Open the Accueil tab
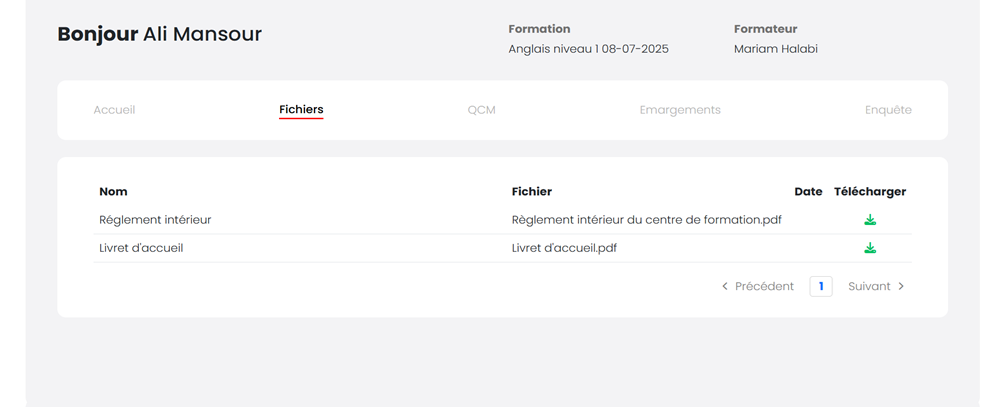Image resolution: width=1004 pixels, height=407 pixels. coord(114,110)
